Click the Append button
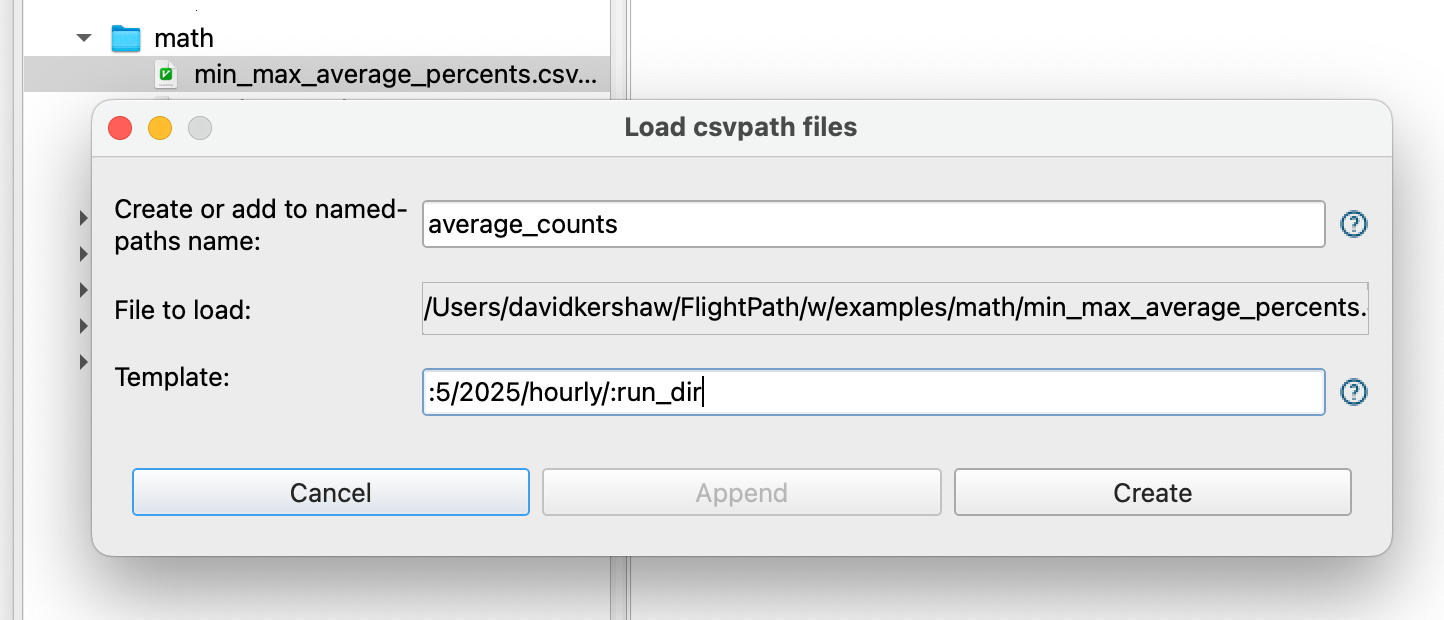 742,493
